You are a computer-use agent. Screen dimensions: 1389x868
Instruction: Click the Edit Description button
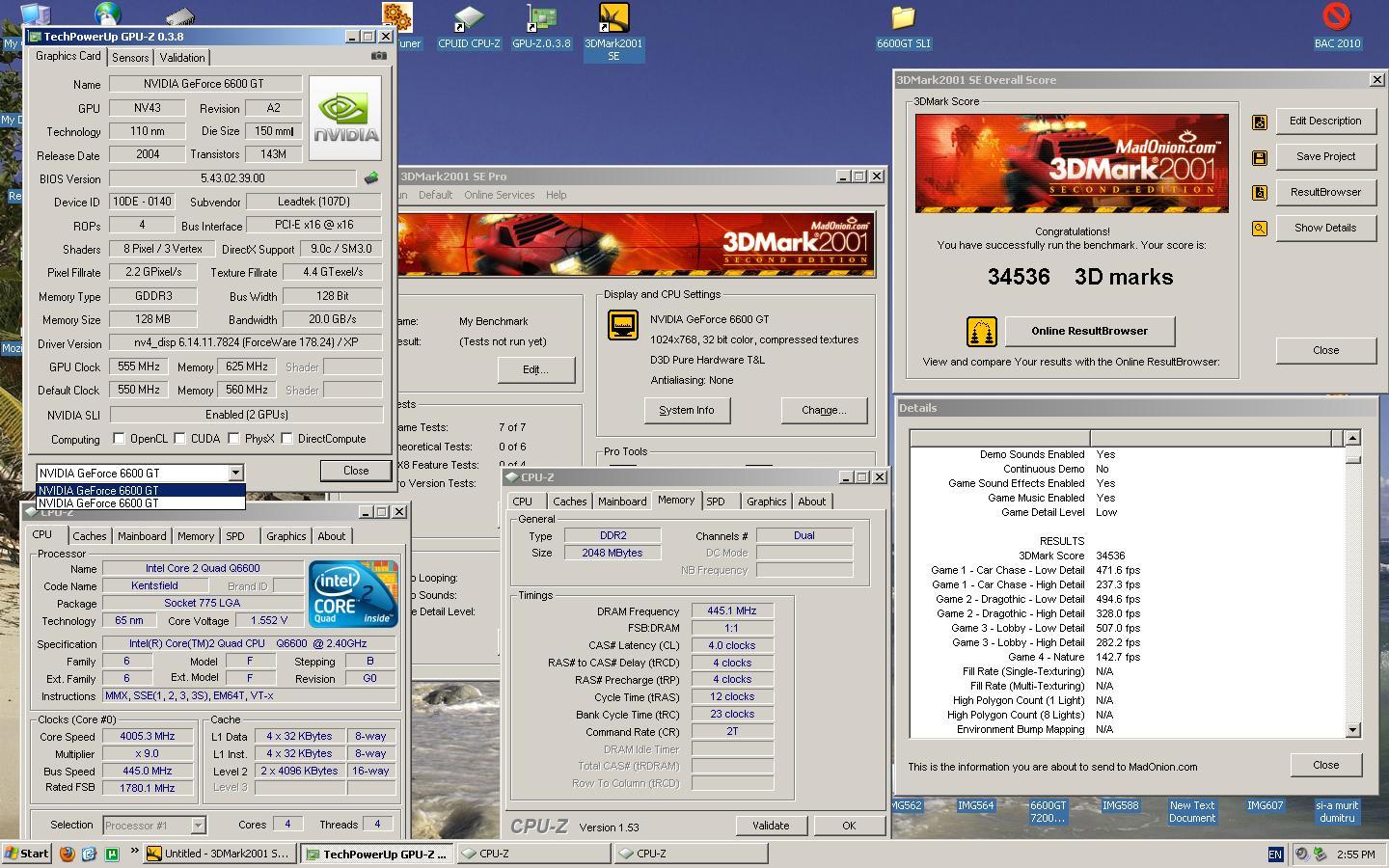coord(1325,121)
